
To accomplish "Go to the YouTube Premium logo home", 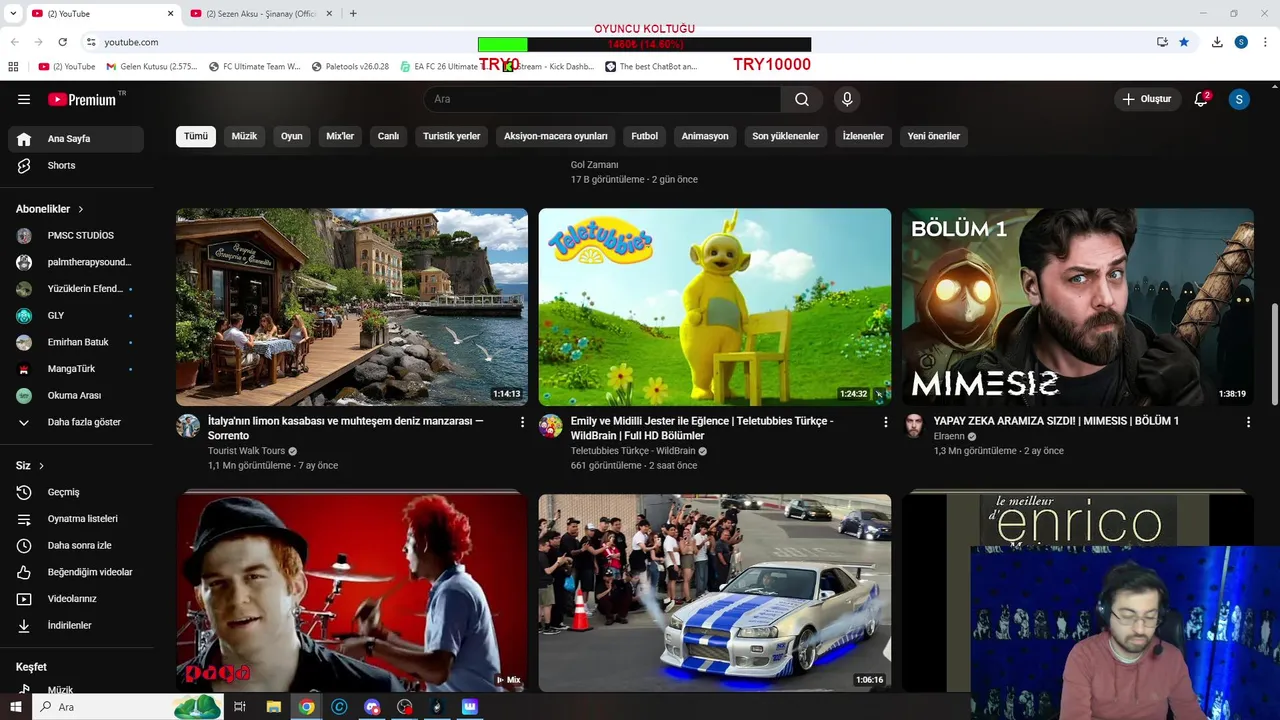I will tap(82, 99).
